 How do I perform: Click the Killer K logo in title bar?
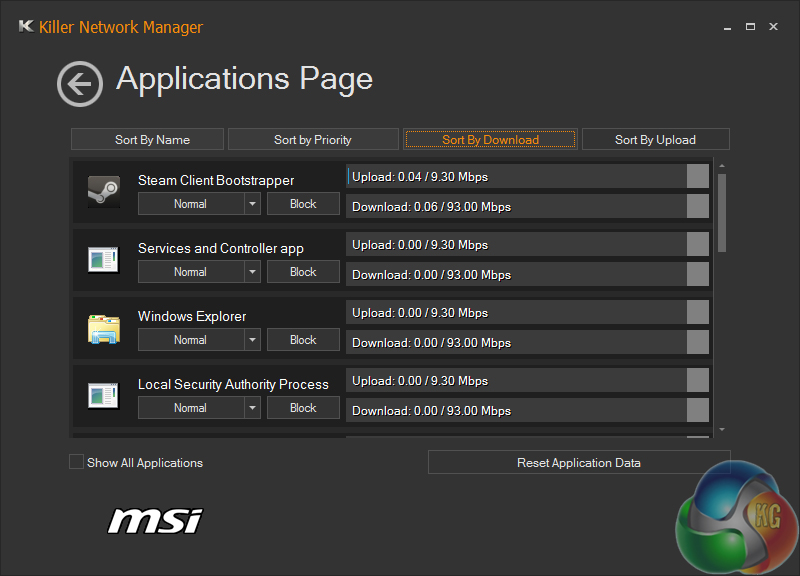point(26,27)
